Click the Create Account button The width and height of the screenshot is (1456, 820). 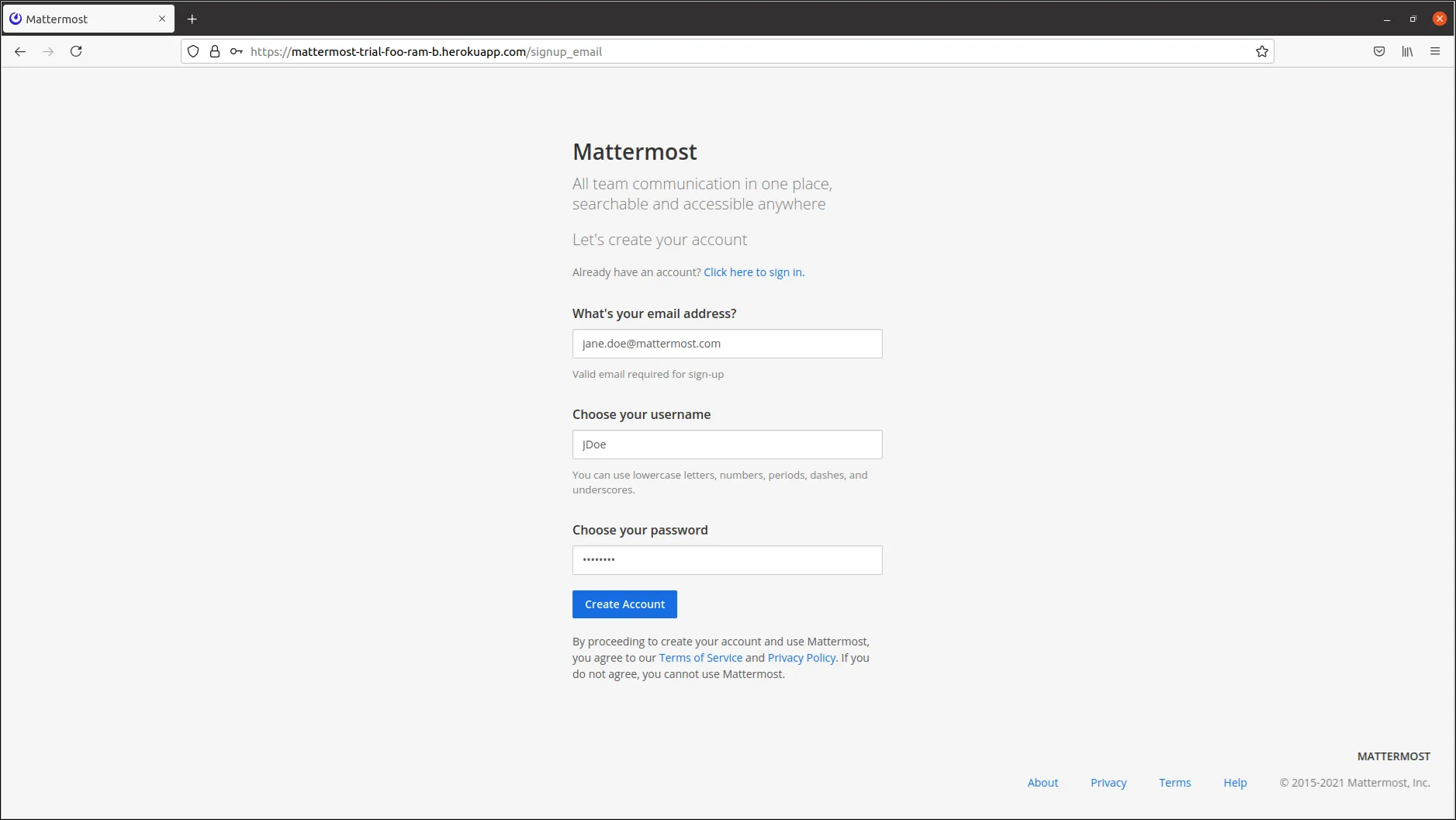[x=624, y=604]
